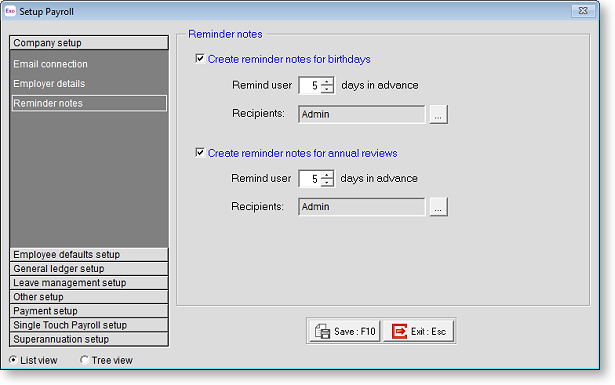Increase annual review reminder days spinner

point(327,174)
